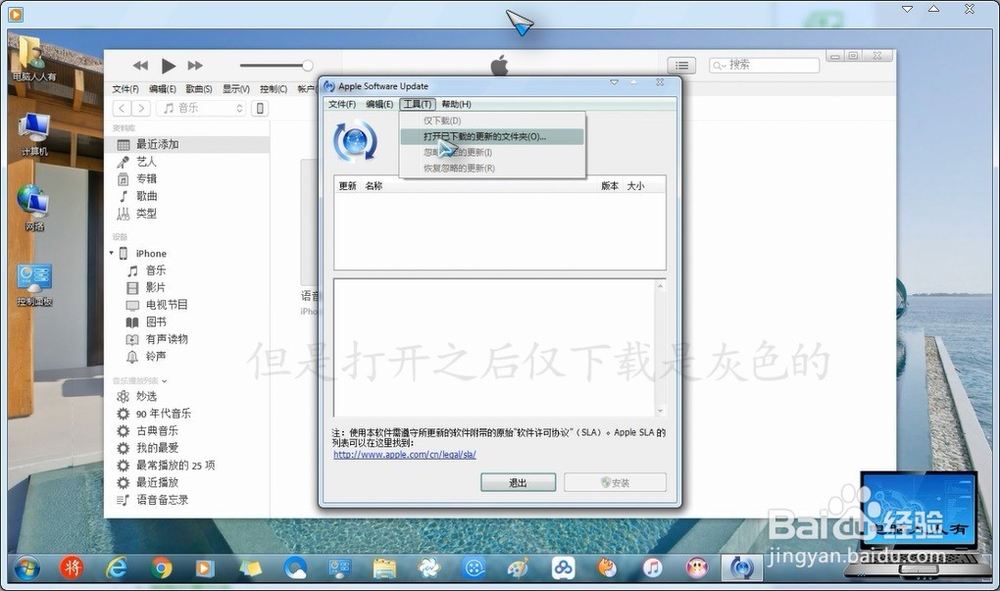Skip to the next track in iTunes
This screenshot has height=591, width=1000.
(x=195, y=66)
